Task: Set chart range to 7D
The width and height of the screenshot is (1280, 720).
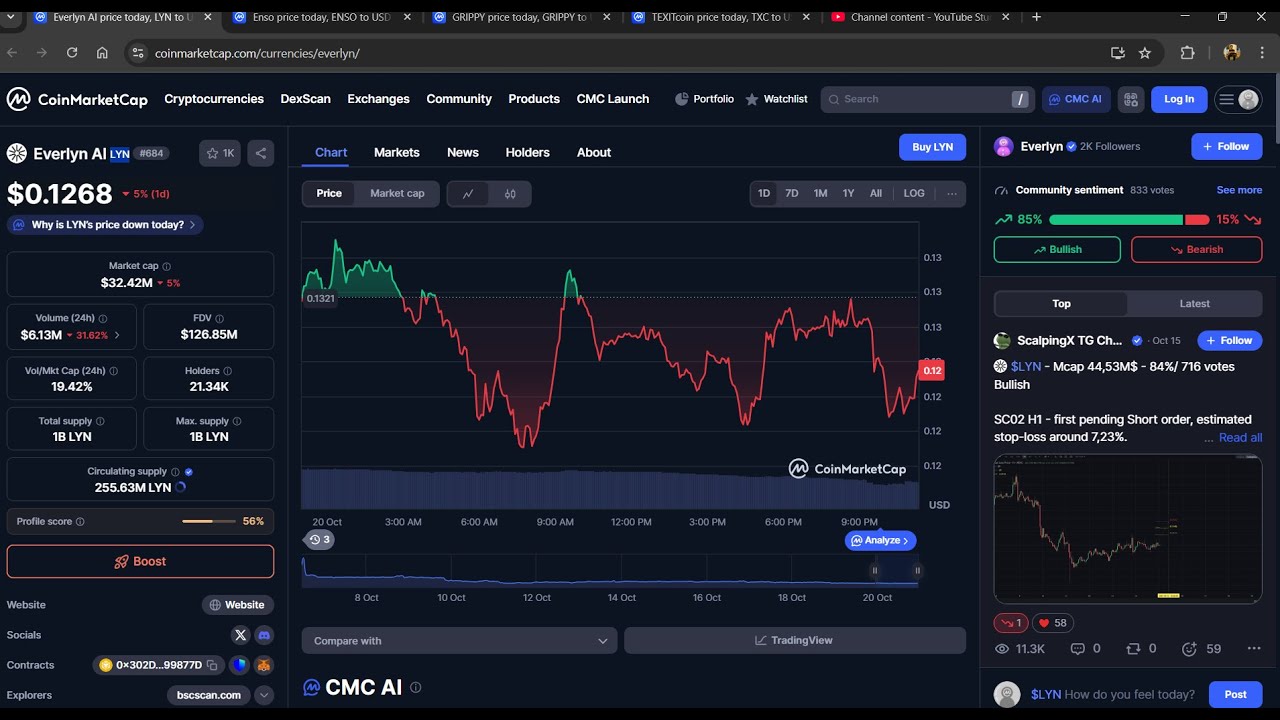Action: pyautogui.click(x=792, y=194)
